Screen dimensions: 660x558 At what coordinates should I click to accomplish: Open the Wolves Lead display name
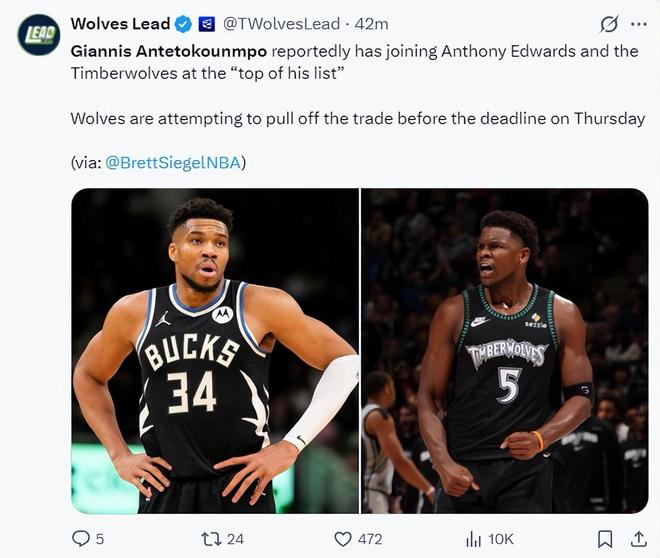(x=119, y=24)
